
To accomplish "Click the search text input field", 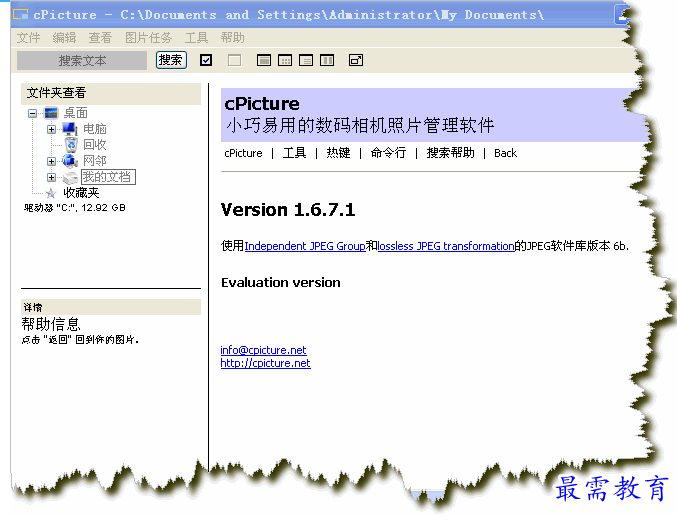I will point(82,60).
